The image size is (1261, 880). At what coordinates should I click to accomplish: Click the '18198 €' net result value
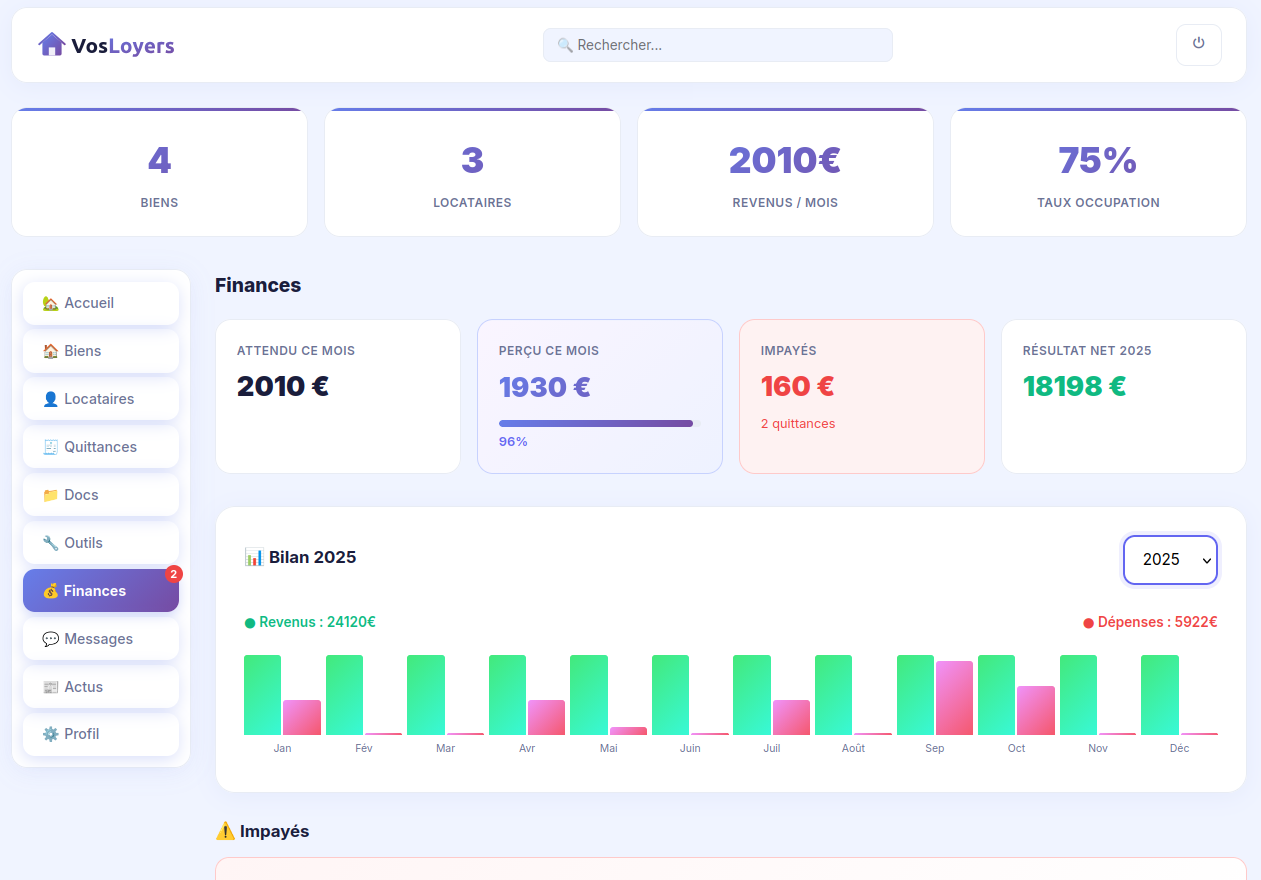[1074, 386]
